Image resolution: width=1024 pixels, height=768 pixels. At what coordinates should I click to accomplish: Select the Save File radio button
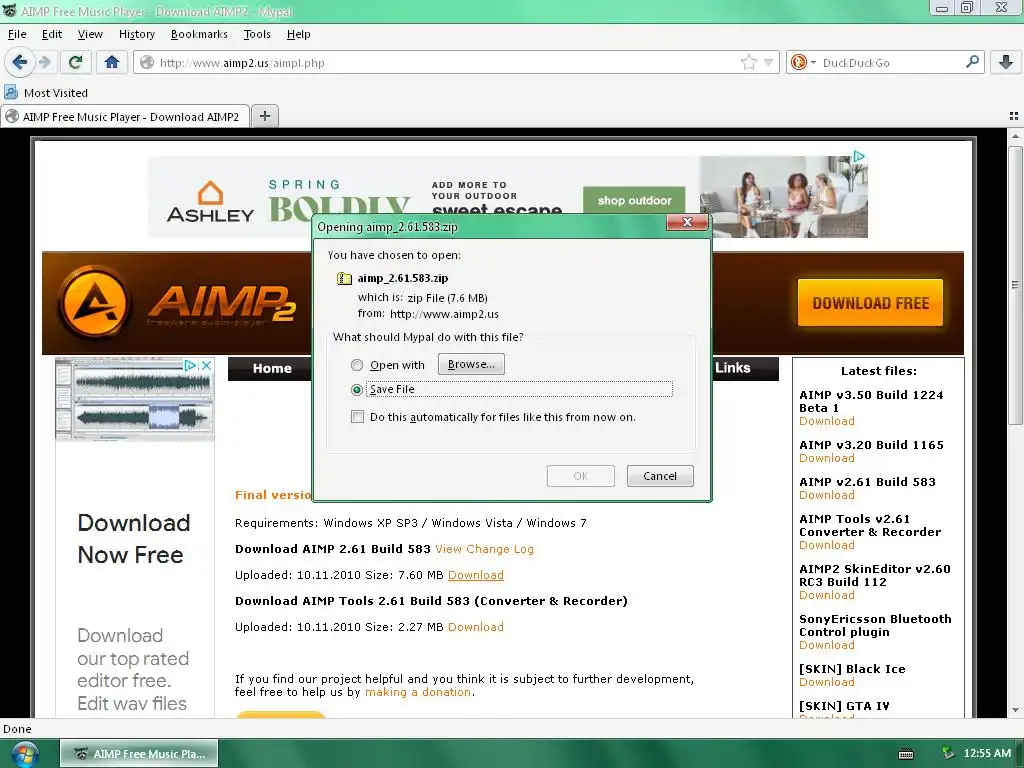pos(357,390)
